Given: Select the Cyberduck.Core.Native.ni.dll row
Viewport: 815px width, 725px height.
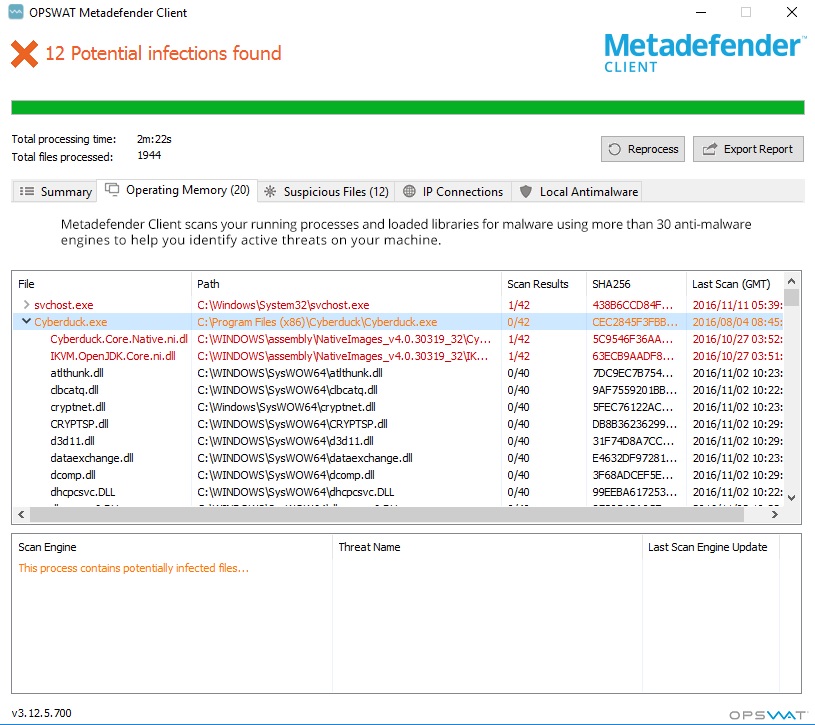Looking at the screenshot, I should point(398,339).
